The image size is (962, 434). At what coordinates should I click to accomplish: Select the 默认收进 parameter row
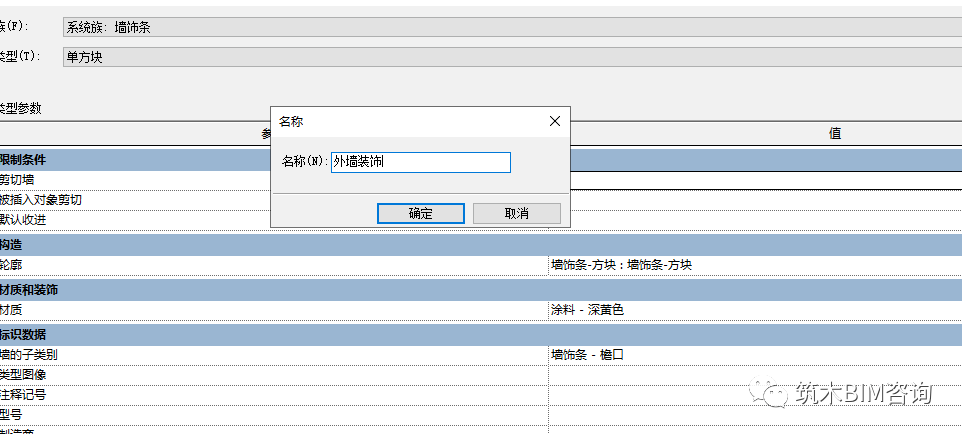(24, 219)
